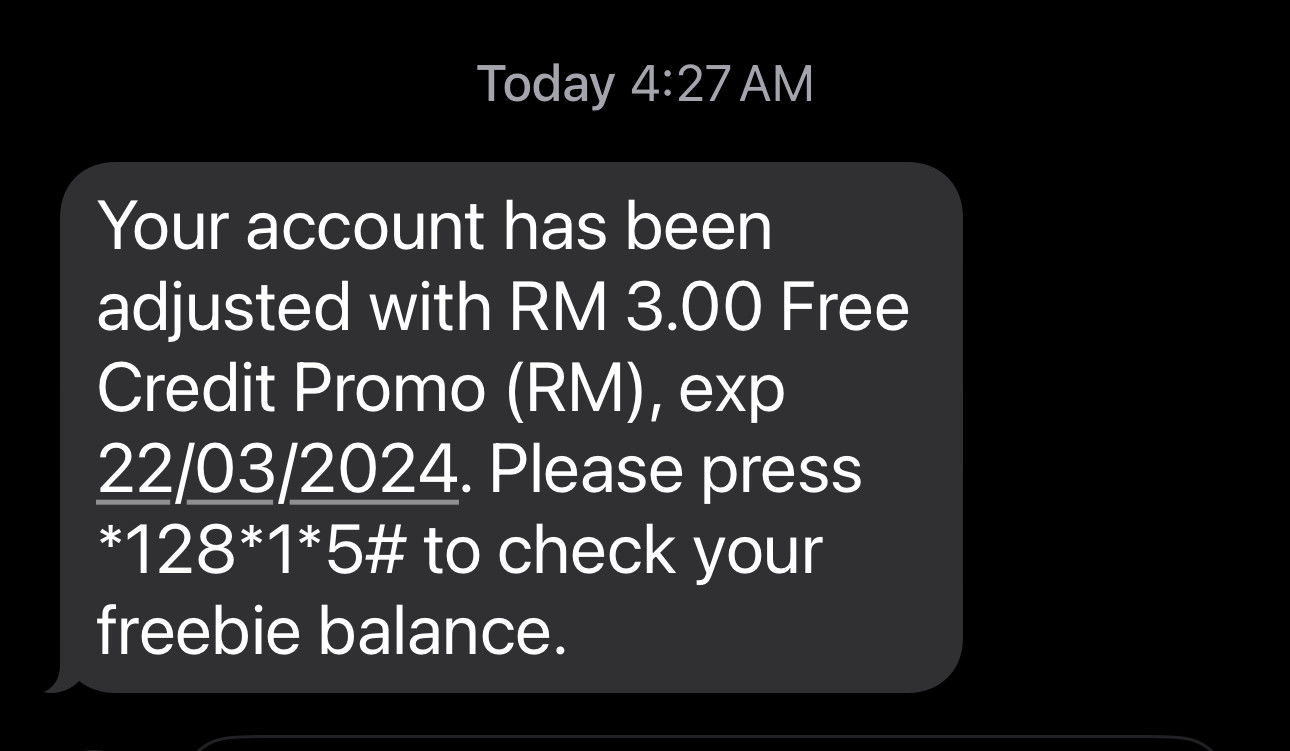Viewport: 1290px width, 751px height.
Task: Tap the Today 4:27 AM timestamp
Action: click(x=645, y=84)
